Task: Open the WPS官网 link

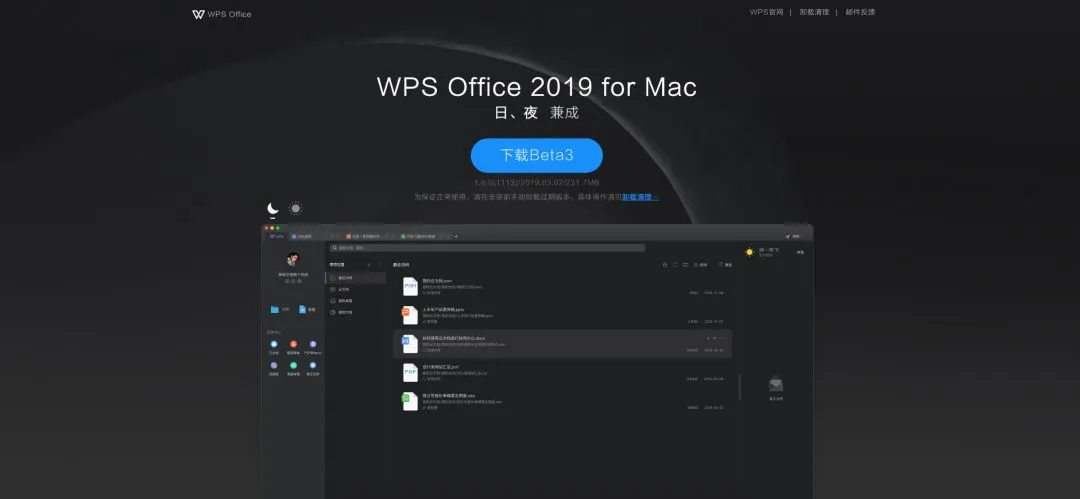Action: point(767,12)
